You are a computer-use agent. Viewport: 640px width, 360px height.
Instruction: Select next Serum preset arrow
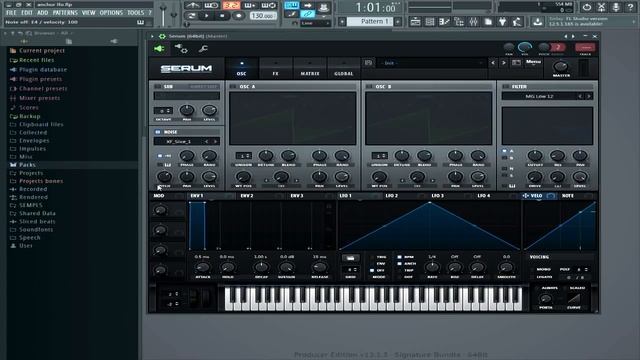pos(504,63)
